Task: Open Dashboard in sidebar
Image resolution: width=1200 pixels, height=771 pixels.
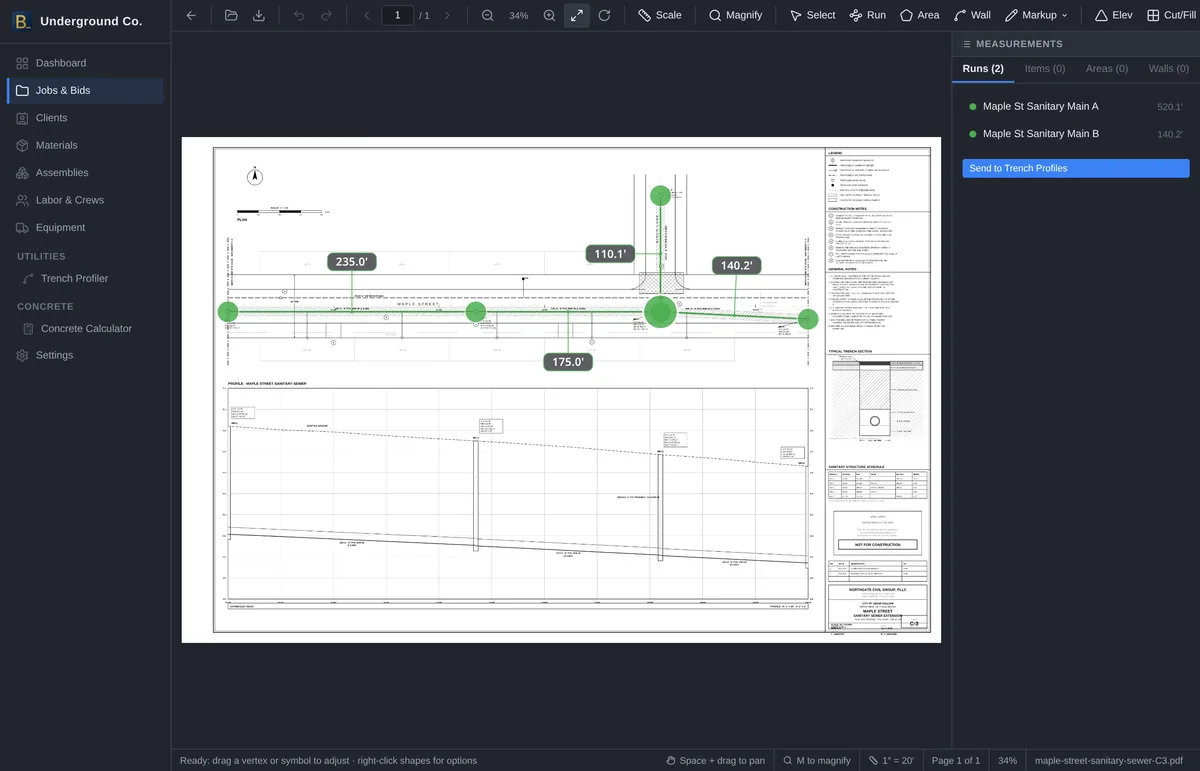Action: [85, 63]
